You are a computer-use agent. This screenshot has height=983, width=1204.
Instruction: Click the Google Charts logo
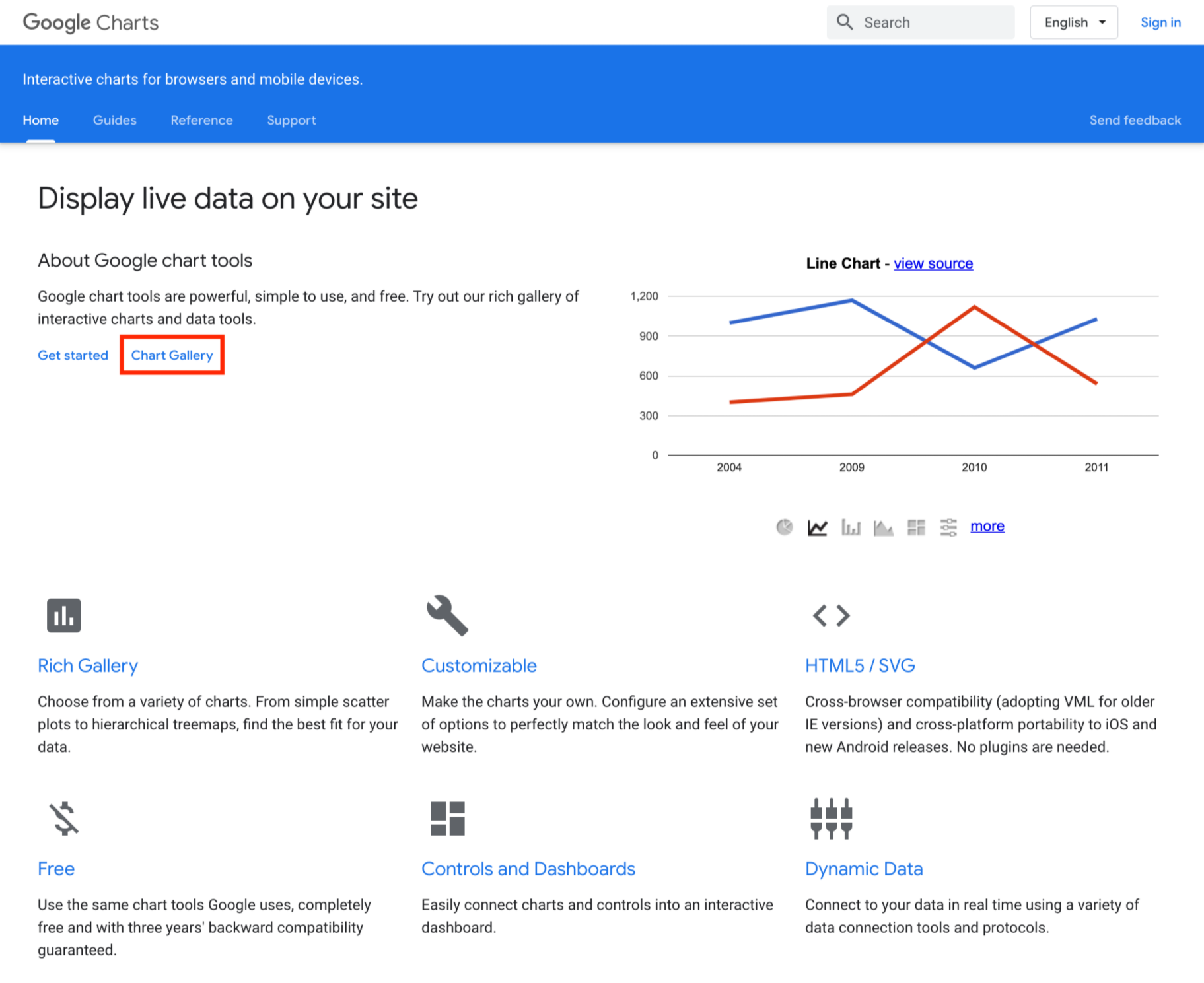pos(90,22)
